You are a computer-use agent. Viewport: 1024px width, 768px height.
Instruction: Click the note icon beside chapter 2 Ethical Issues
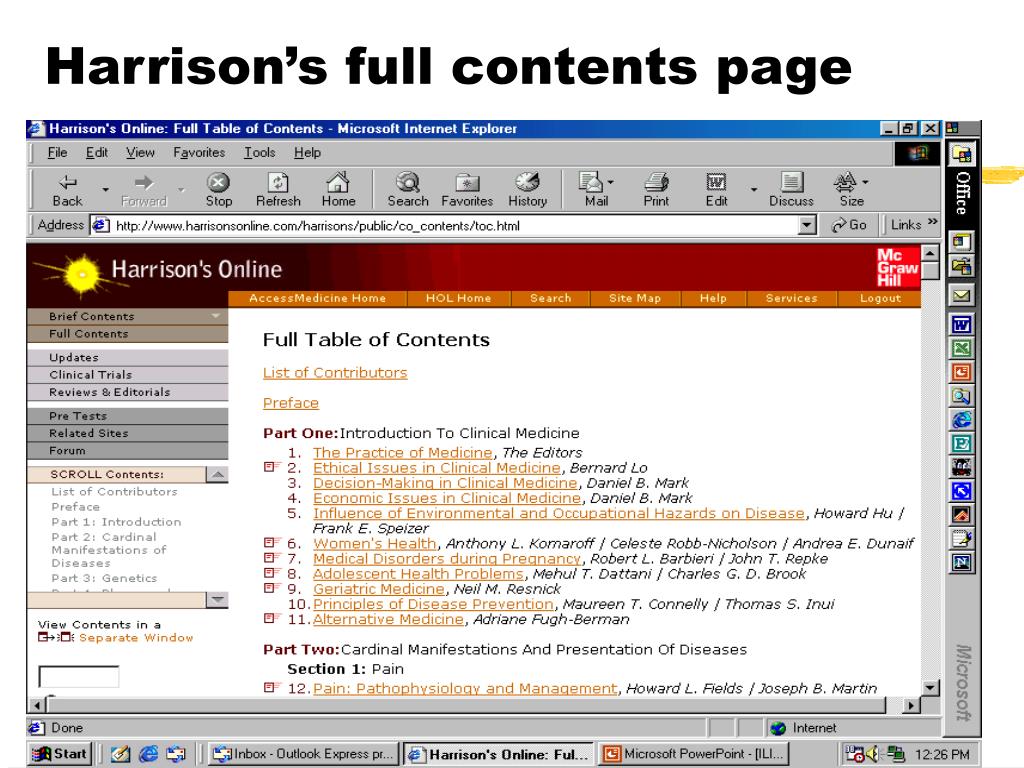click(x=271, y=467)
